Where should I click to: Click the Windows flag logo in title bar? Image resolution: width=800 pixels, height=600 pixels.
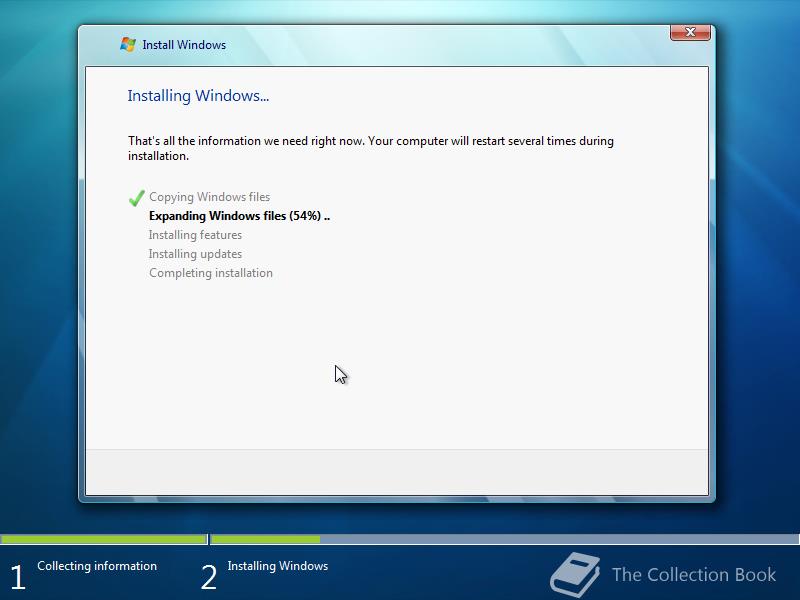coord(128,44)
